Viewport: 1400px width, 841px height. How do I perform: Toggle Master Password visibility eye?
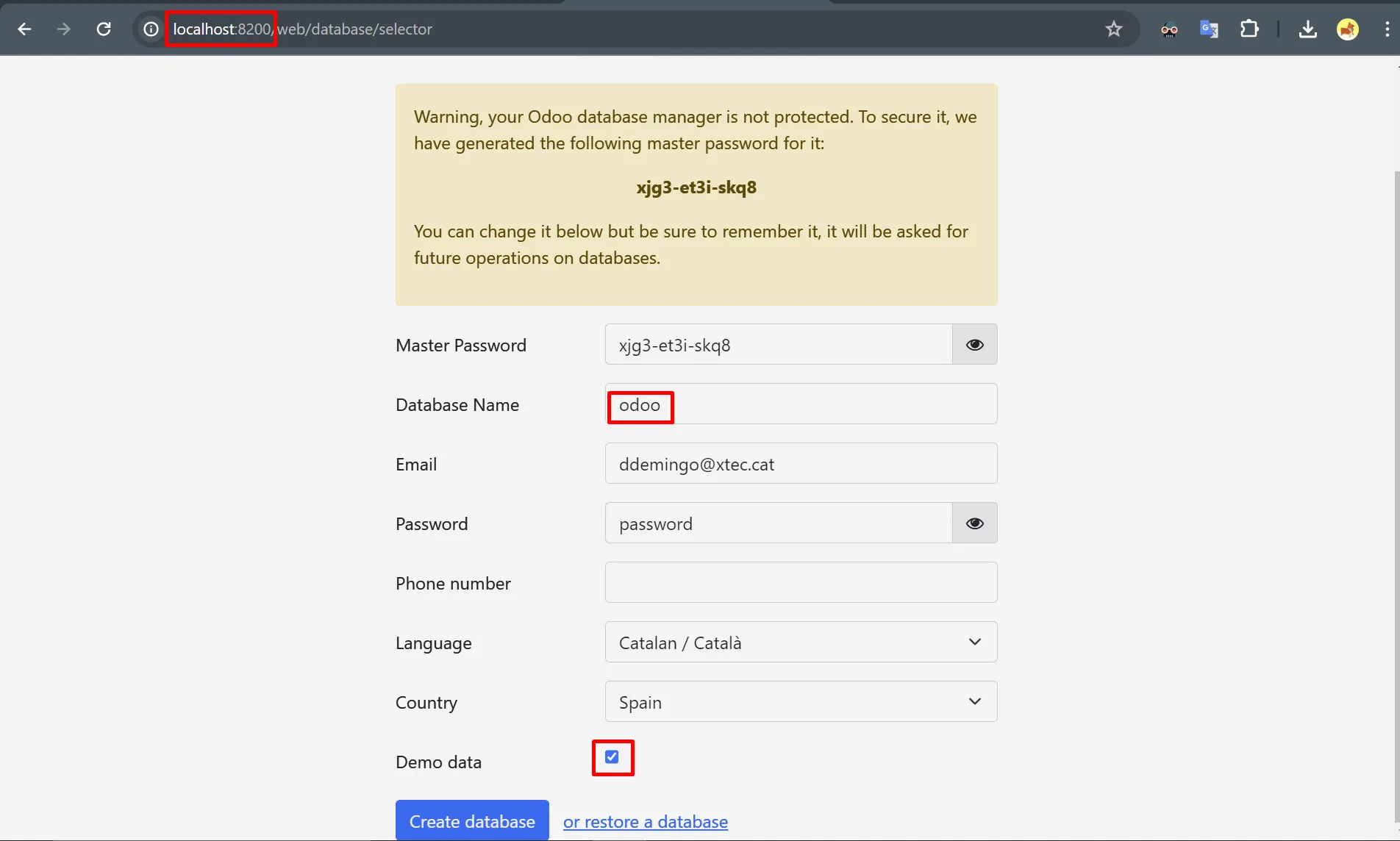coord(974,344)
